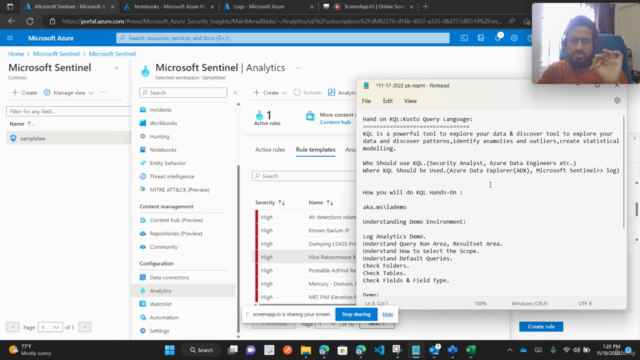
Task: Open Notepad Edit menu
Action: point(388,101)
